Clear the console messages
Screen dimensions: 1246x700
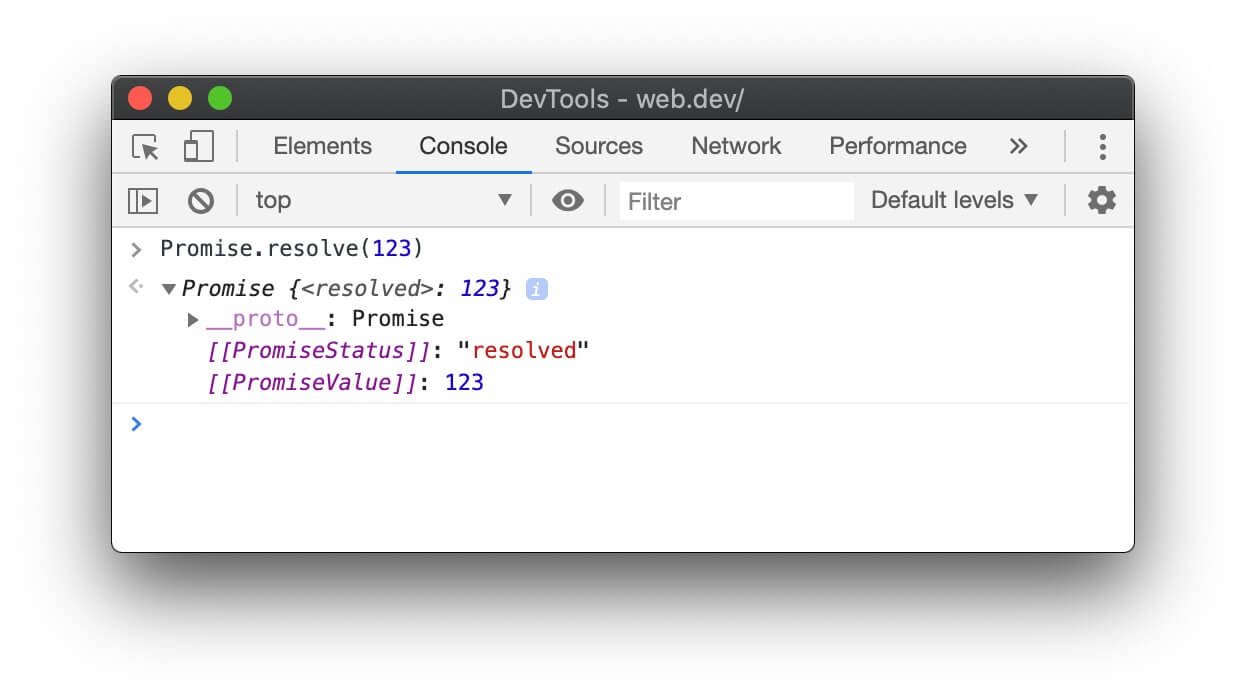coord(201,200)
